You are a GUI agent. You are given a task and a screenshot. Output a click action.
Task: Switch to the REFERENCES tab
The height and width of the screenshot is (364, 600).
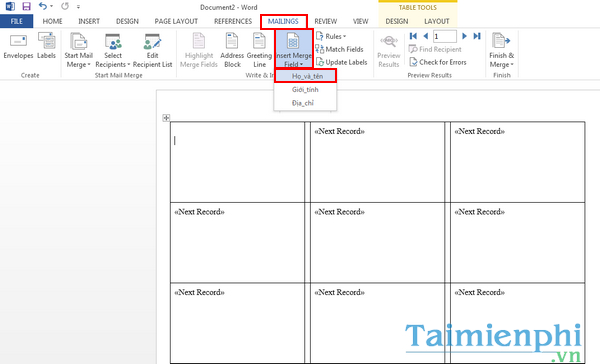pos(233,21)
